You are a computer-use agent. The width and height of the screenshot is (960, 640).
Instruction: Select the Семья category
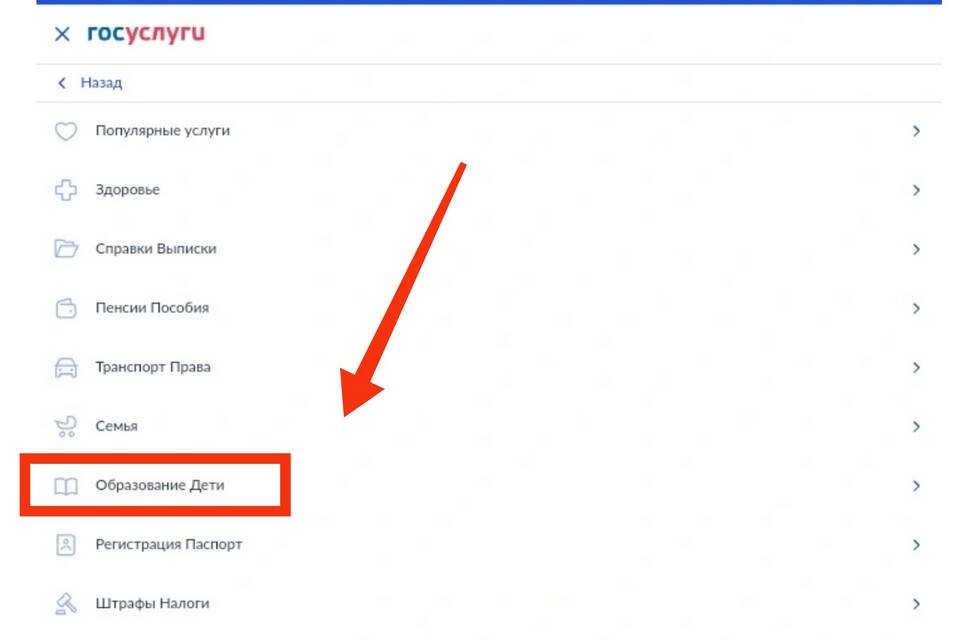click(x=489, y=426)
